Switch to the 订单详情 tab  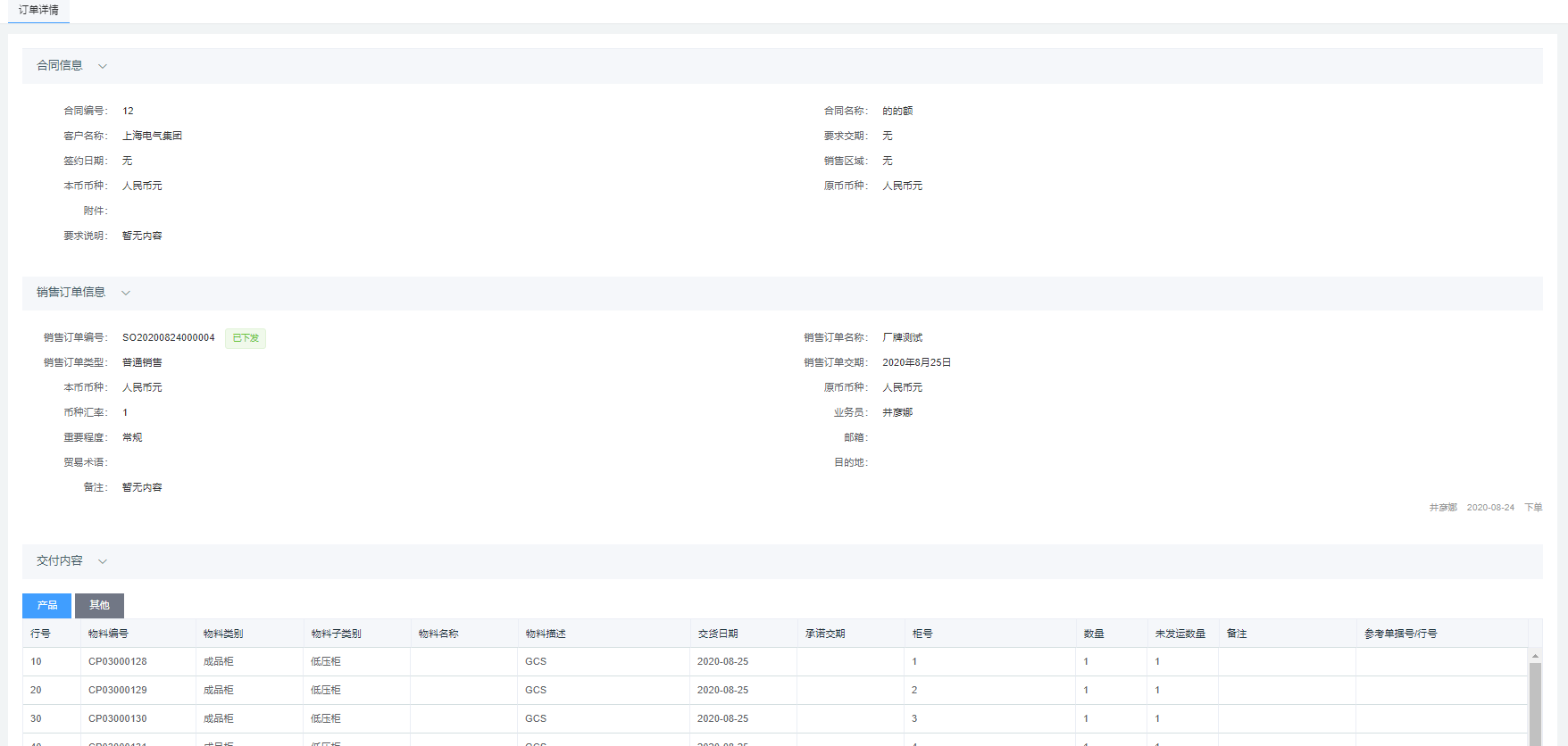pos(38,11)
